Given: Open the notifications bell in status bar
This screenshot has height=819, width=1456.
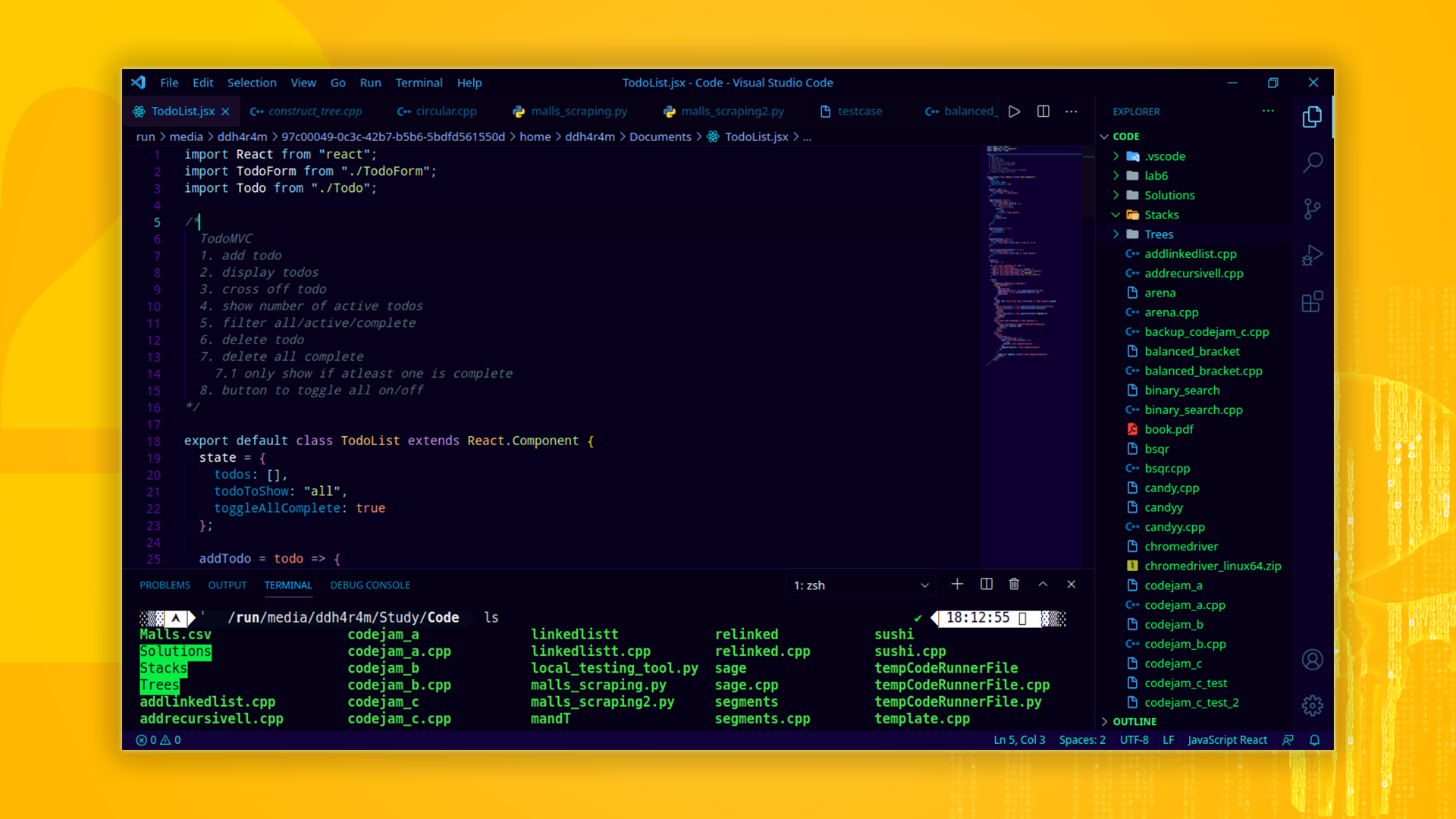Looking at the screenshot, I should coord(1315,740).
